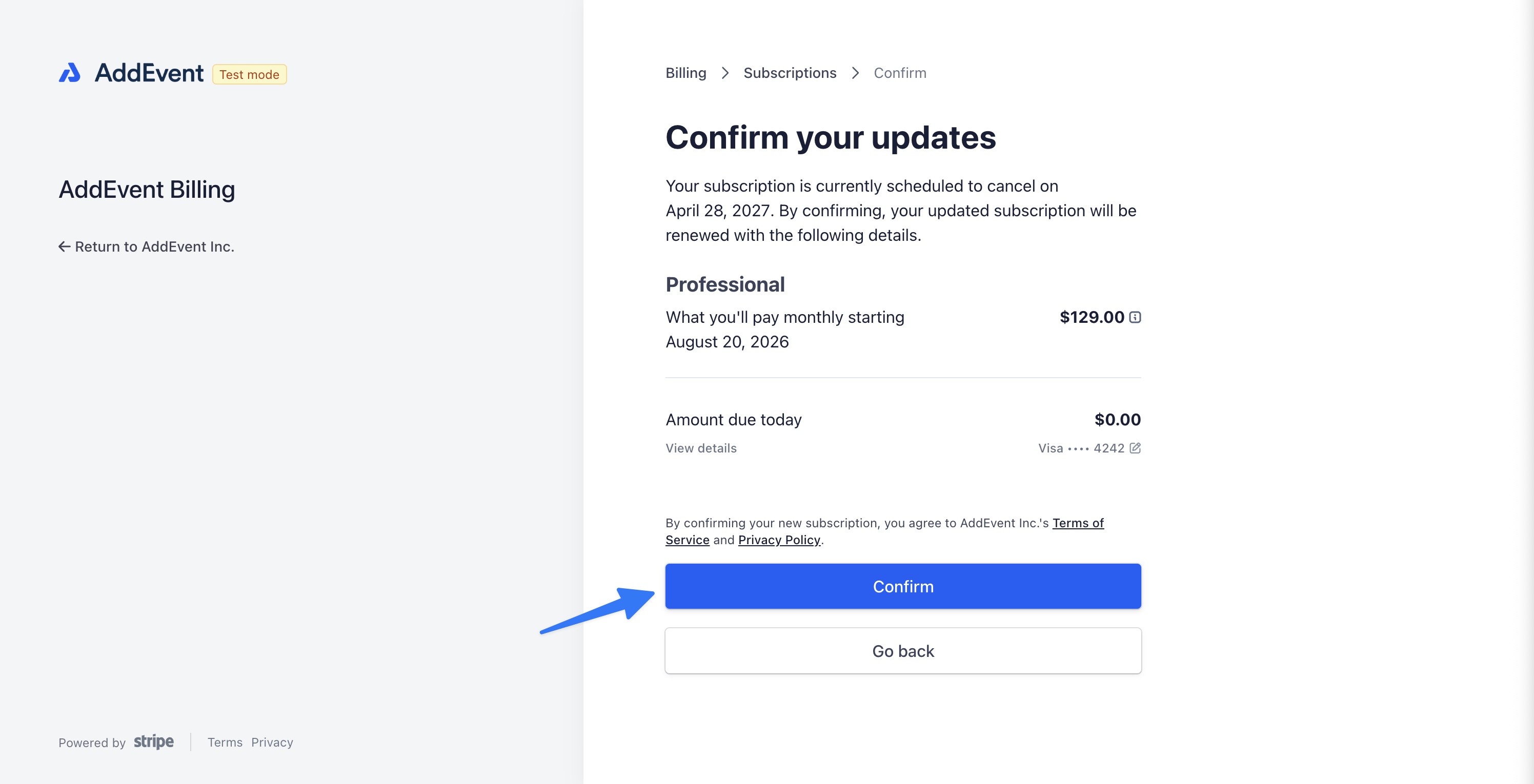Open the footer Terms link
Image resolution: width=1534 pixels, height=784 pixels.
[225, 742]
